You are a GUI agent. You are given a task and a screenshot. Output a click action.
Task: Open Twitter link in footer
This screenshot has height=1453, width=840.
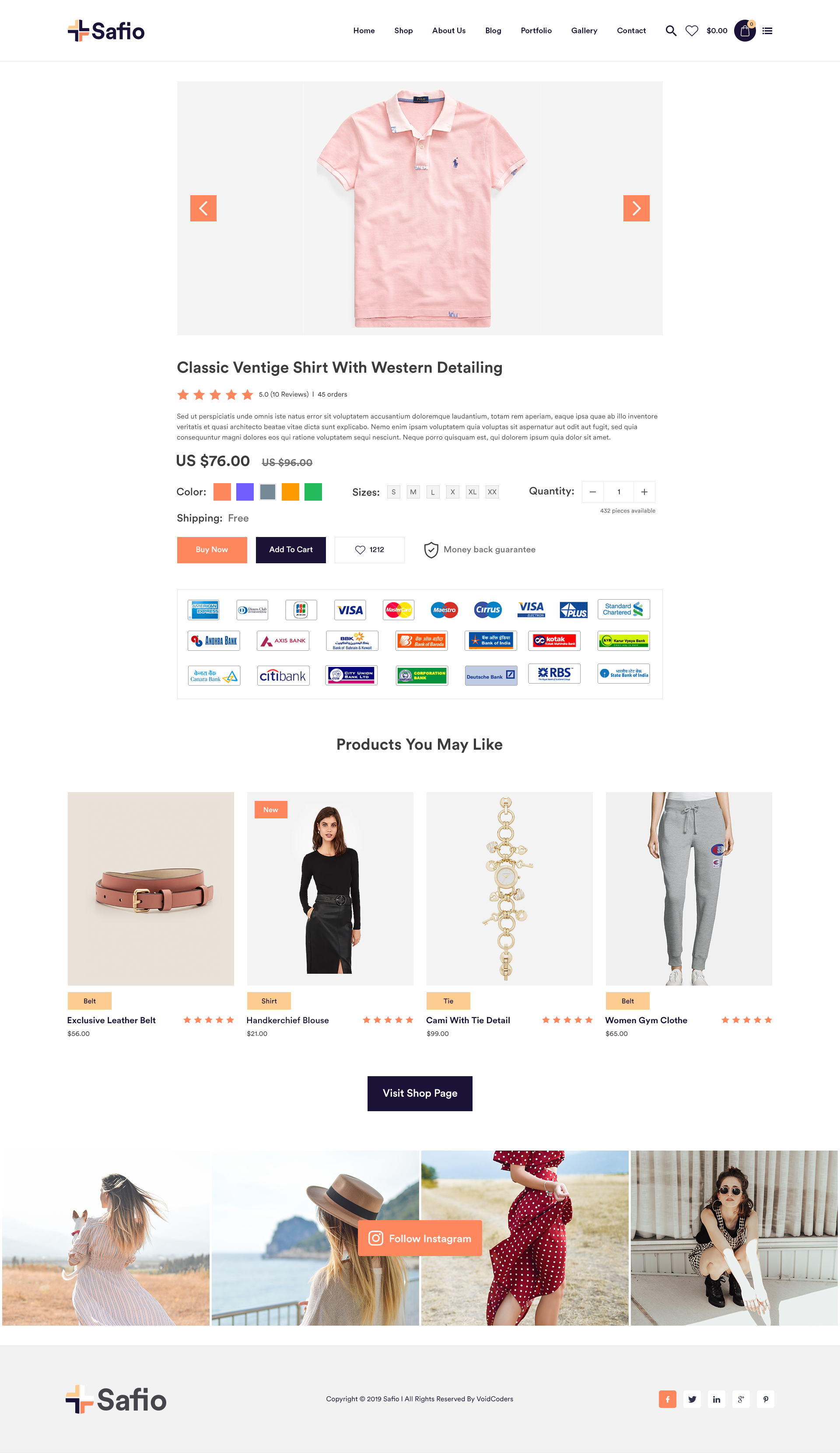(692, 1399)
